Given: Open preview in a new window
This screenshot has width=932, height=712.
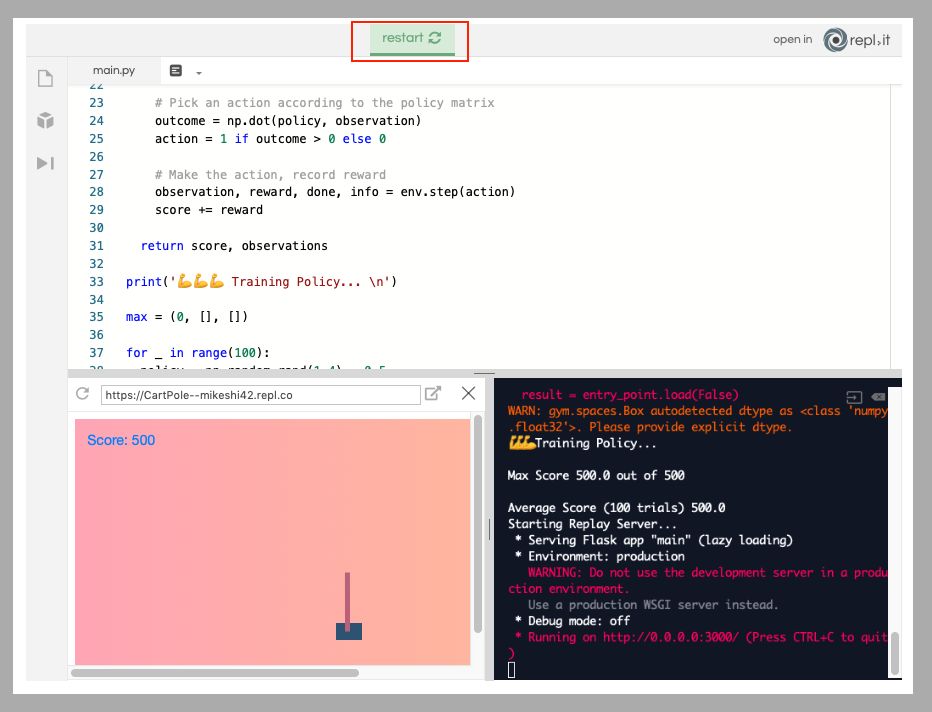Looking at the screenshot, I should coord(433,394).
